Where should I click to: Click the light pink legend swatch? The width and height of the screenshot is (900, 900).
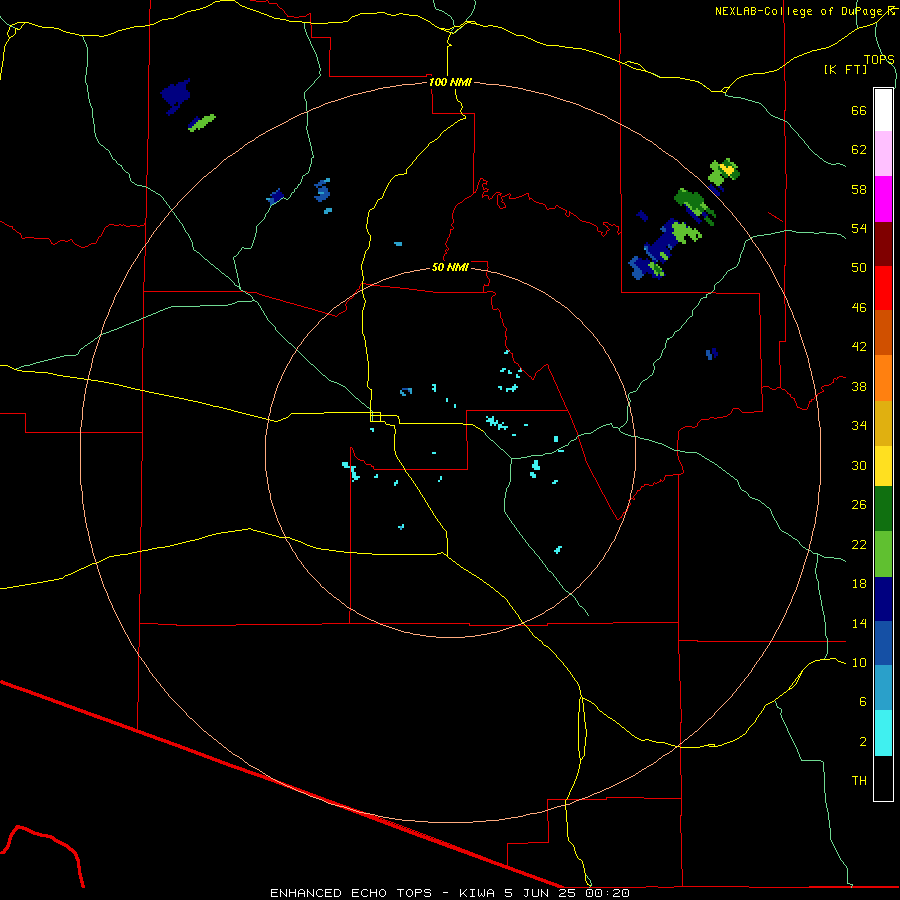click(x=883, y=154)
